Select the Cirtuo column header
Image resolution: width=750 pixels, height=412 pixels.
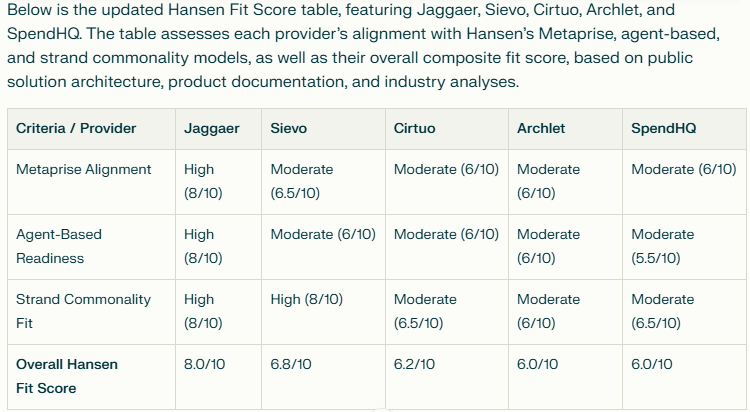(x=414, y=128)
